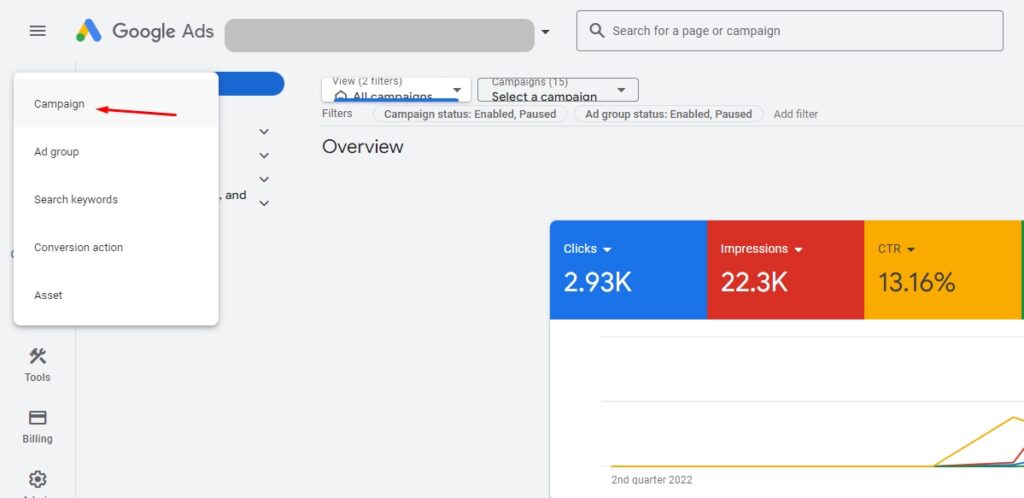The image size is (1024, 498).
Task: Open the Tools wrench icon
Action: [37, 356]
